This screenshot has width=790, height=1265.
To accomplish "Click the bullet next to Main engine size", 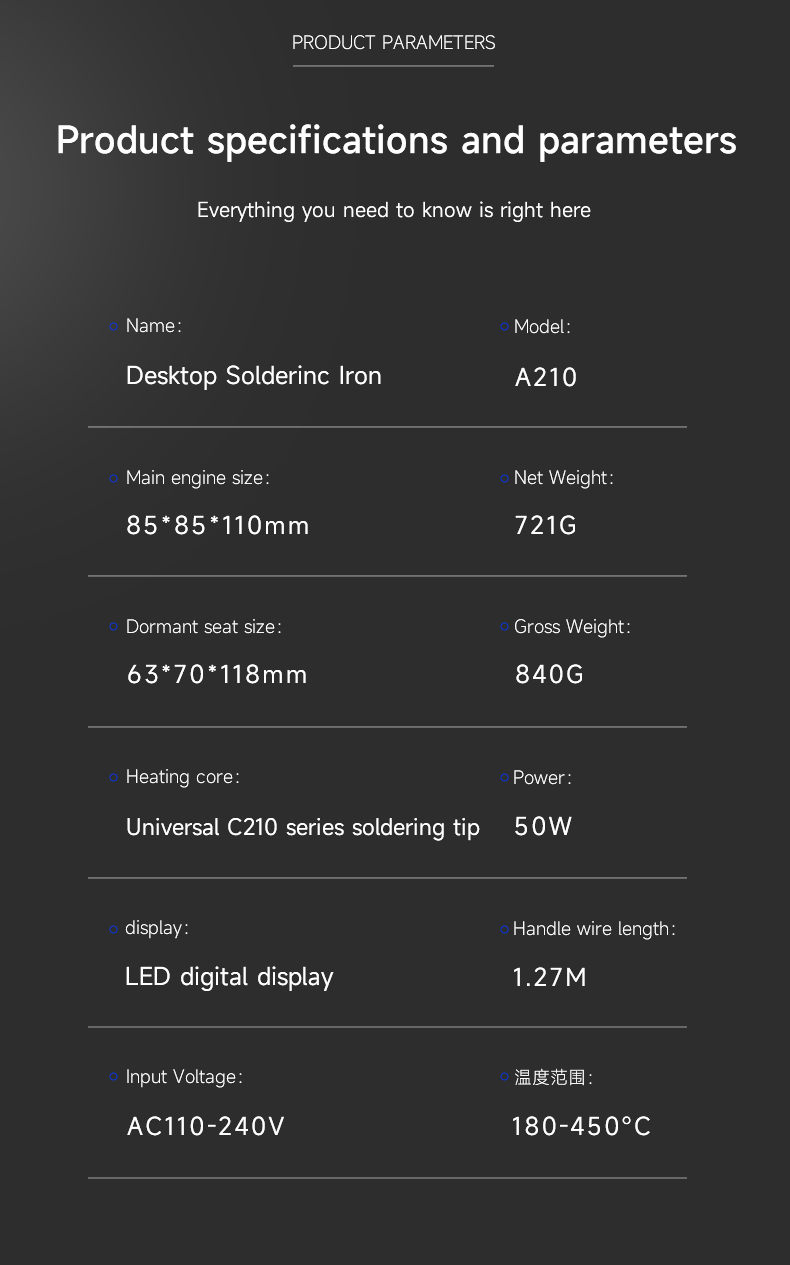I will (x=113, y=479).
